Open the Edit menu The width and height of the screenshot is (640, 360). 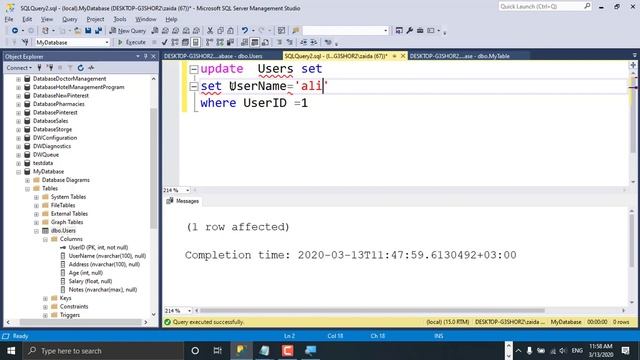pyautogui.click(x=27, y=19)
